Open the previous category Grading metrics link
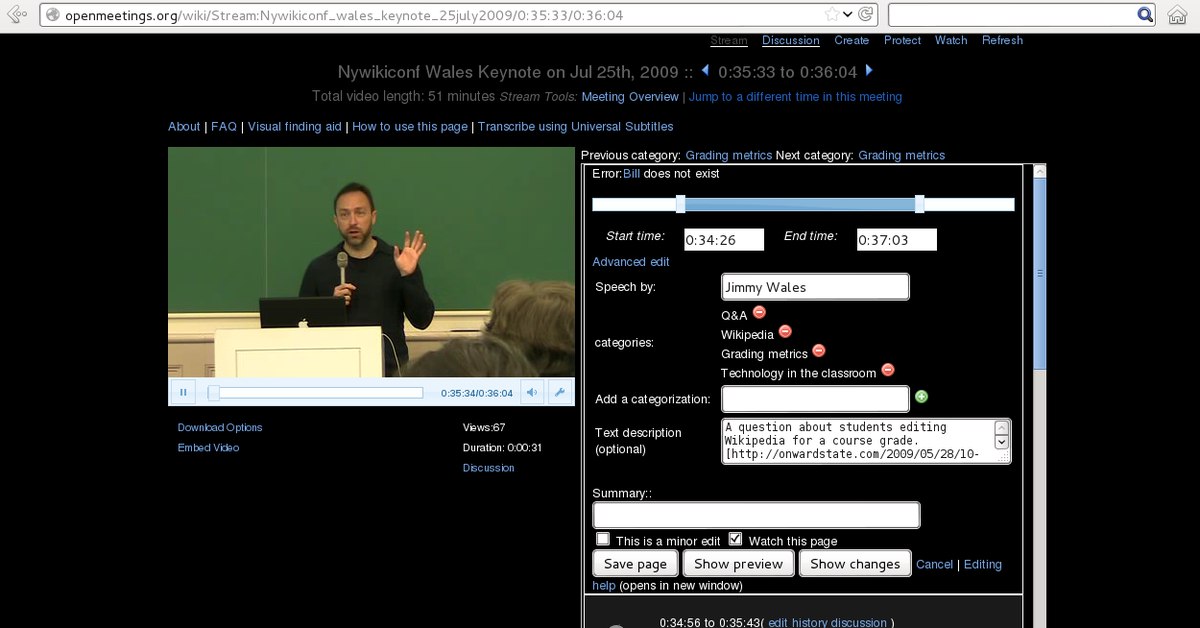This screenshot has width=1200, height=628. 729,155
